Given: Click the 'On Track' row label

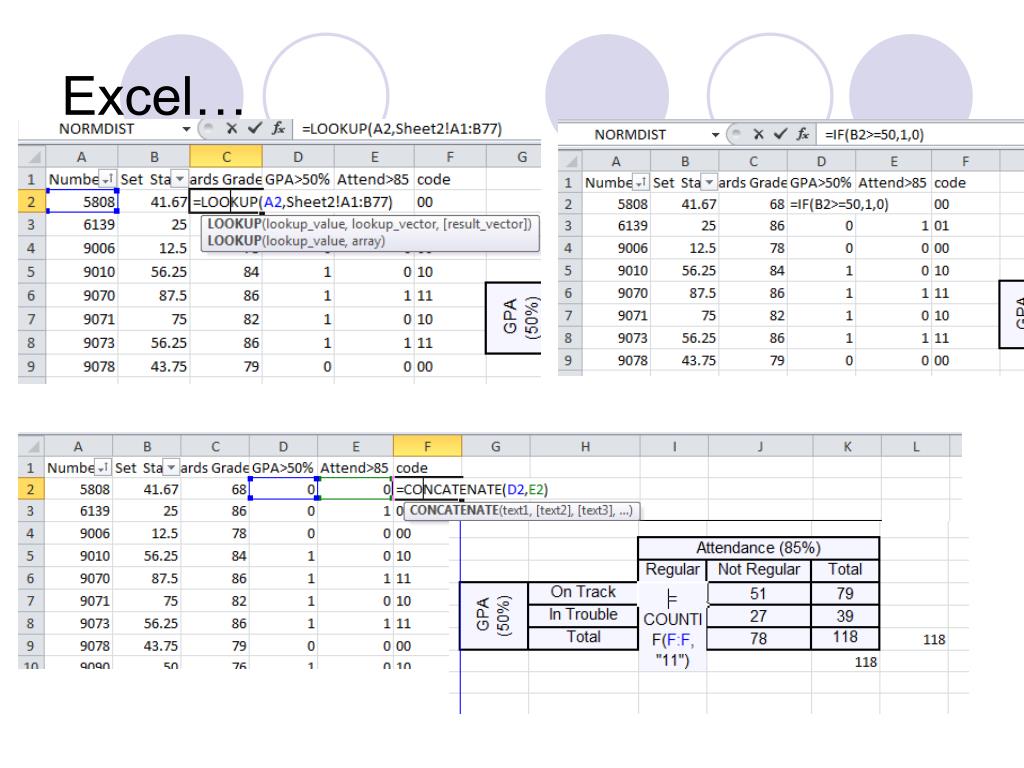Looking at the screenshot, I should point(583,592).
